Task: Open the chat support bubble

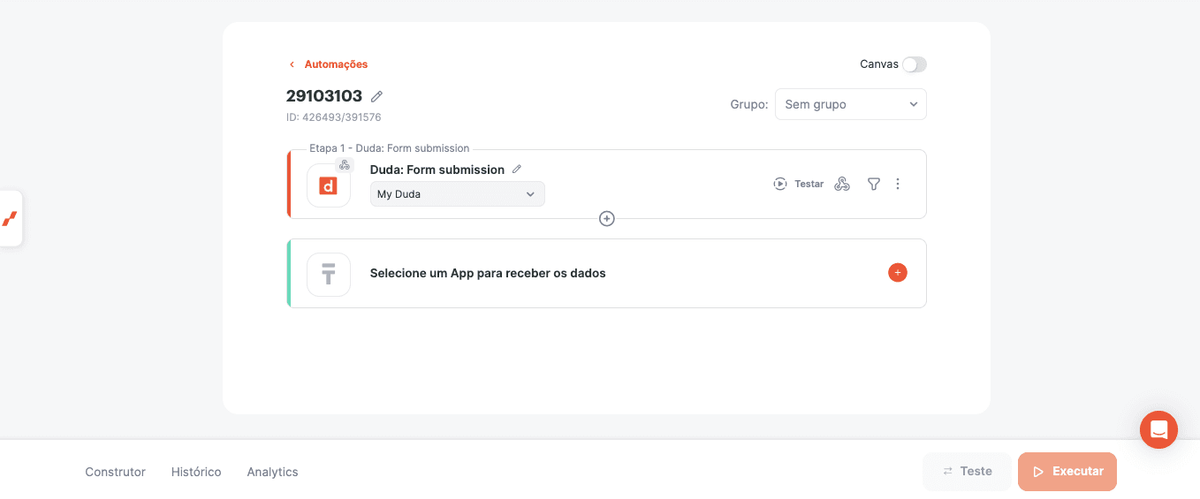Action: click(x=1159, y=430)
